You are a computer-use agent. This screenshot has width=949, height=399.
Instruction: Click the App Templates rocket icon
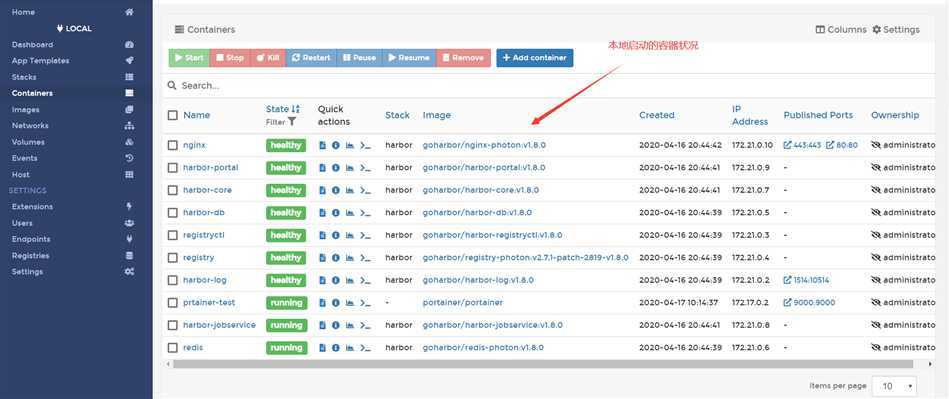point(129,61)
